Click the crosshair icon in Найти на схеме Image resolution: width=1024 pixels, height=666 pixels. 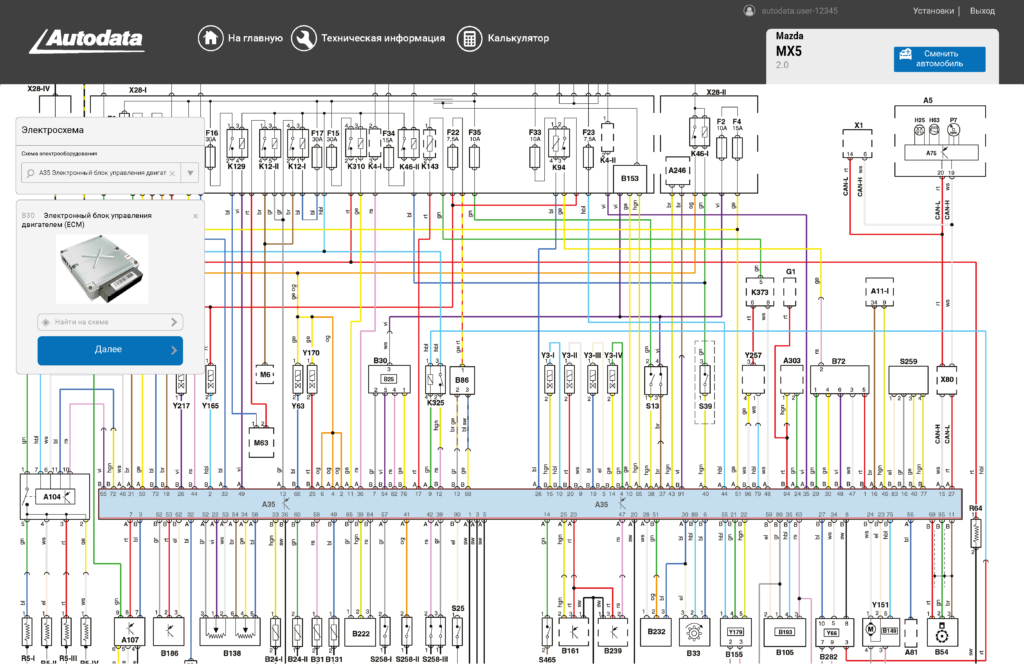pyautogui.click(x=45, y=322)
